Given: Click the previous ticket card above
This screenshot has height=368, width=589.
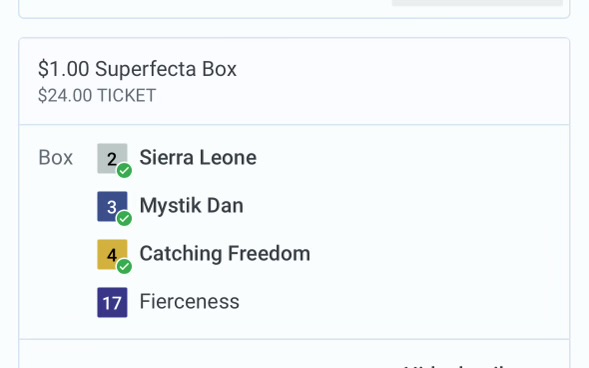Looking at the screenshot, I should pyautogui.click(x=294, y=9).
